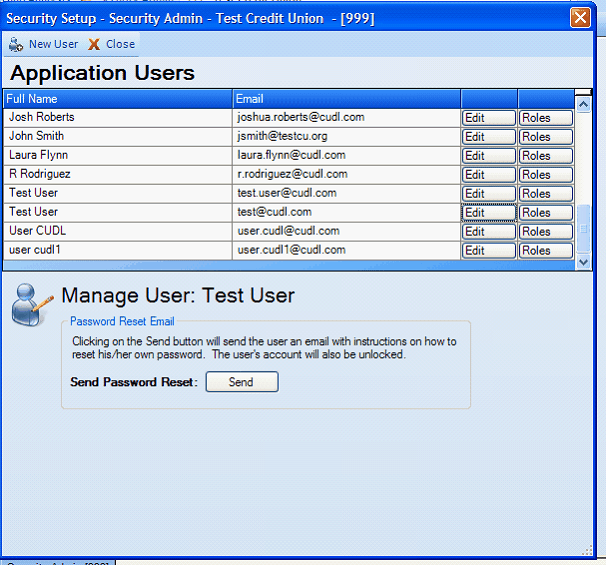Click the user.cudl1@cudl.com email cell
Viewport: 607px width, 566px height.
click(x=346, y=250)
